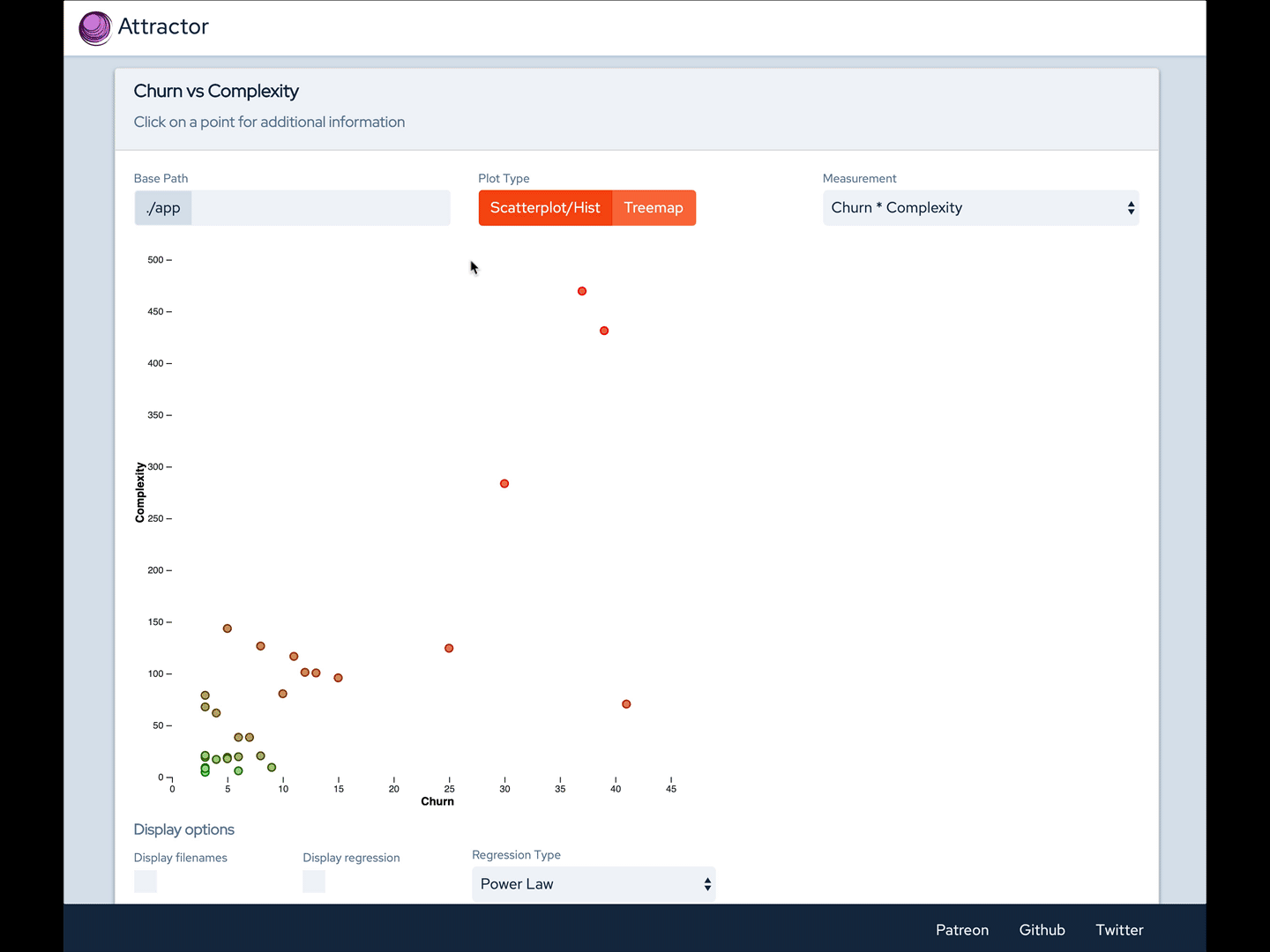This screenshot has height=952, width=1270.
Task: Open the Twitter footer link
Action: pos(1119,930)
